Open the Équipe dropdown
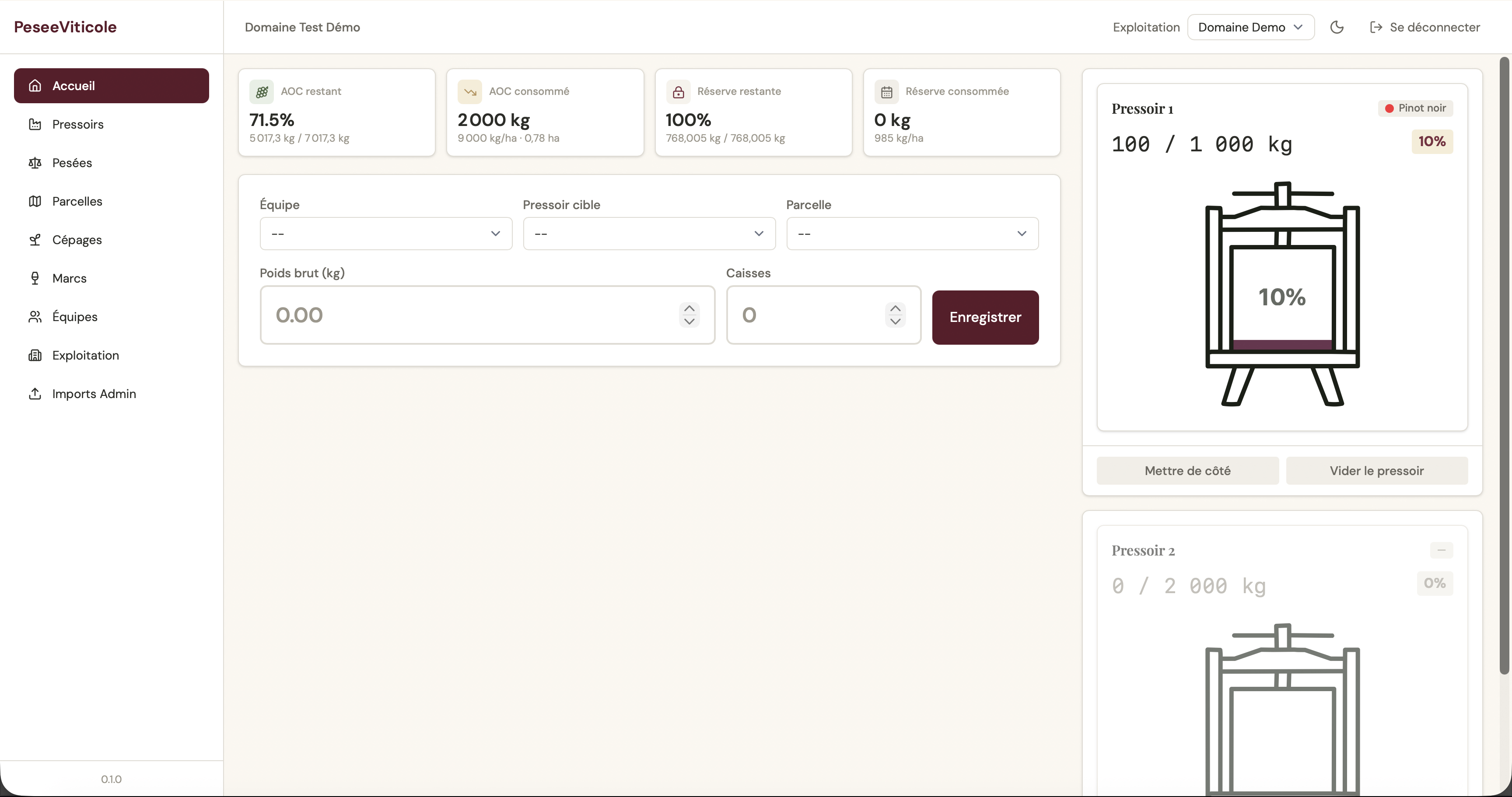1512x797 pixels. [x=385, y=234]
